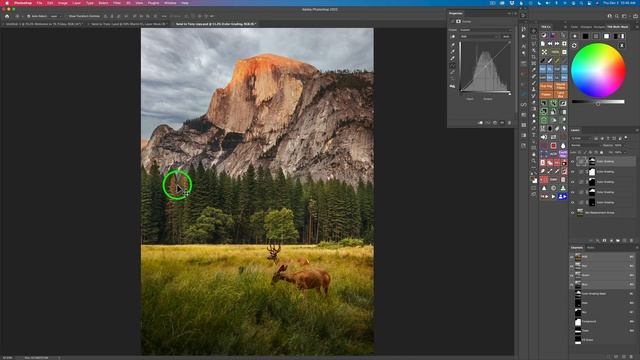This screenshot has width=640, height=360.
Task: Toggle visibility of the Red channel
Action: pos(571,266)
